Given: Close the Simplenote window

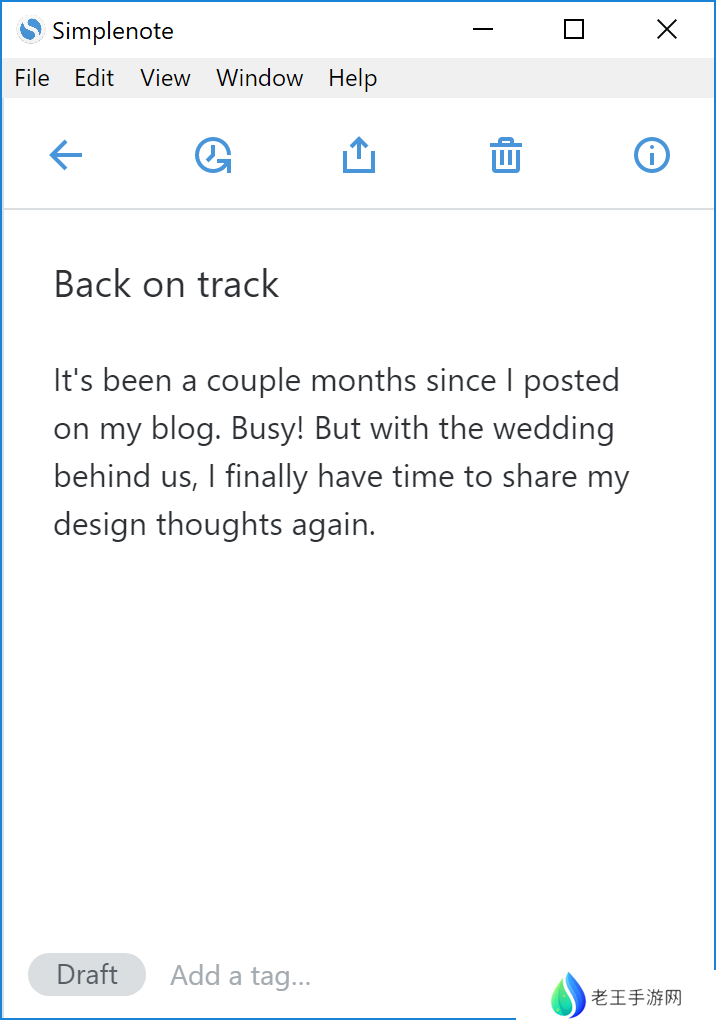Looking at the screenshot, I should (x=667, y=30).
